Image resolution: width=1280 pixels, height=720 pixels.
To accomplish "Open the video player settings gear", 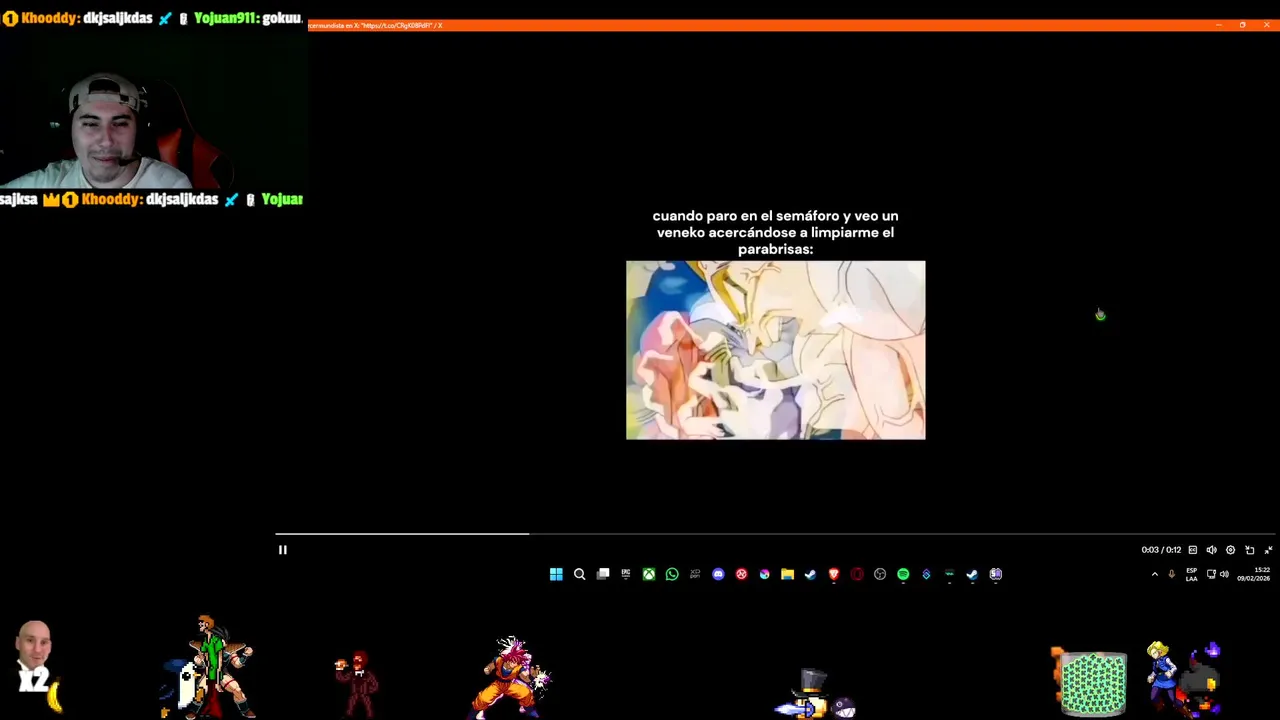I will [1230, 550].
